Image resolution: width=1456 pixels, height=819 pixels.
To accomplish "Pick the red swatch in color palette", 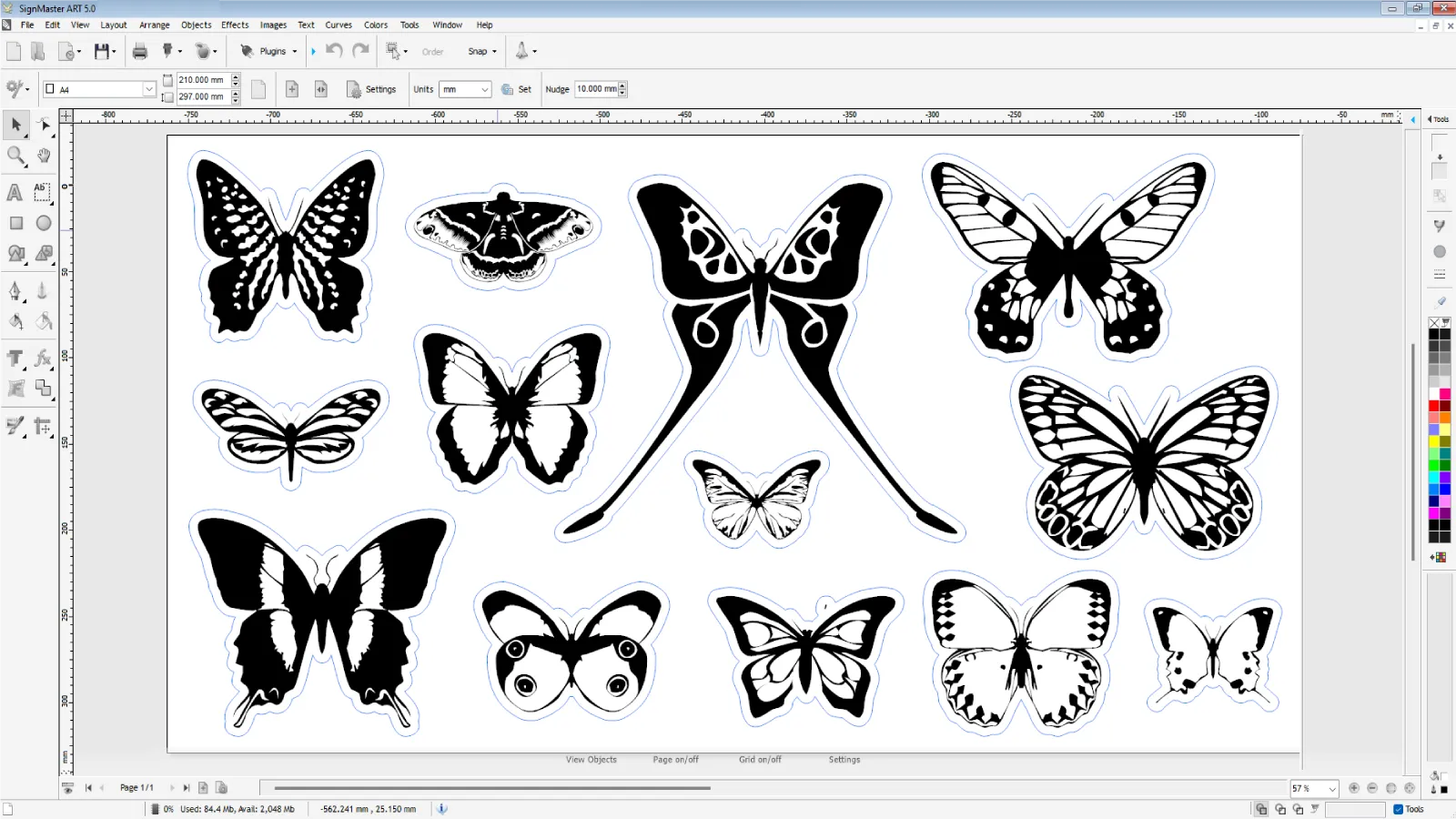I will (x=1434, y=406).
